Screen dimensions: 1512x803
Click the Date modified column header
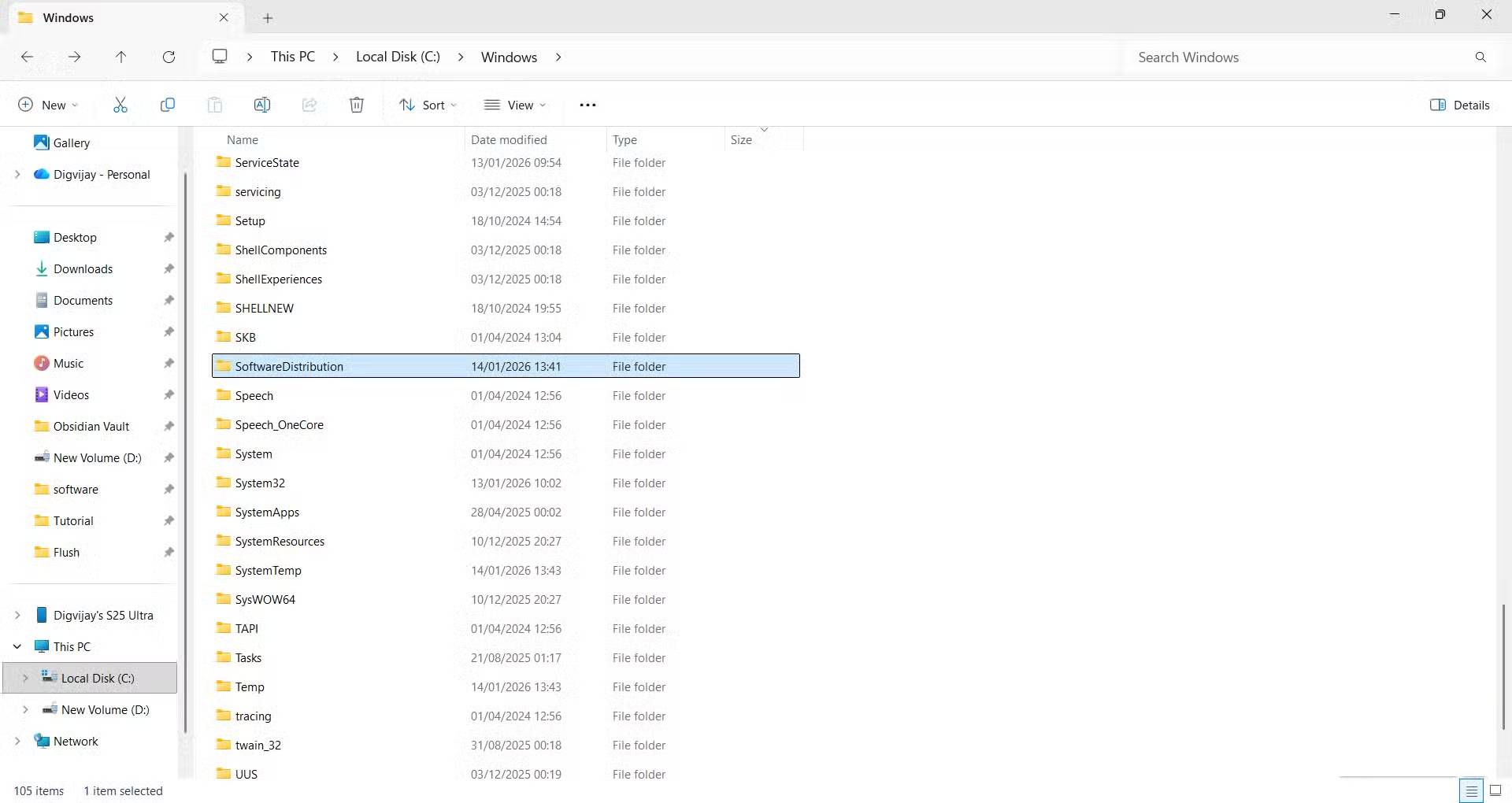[x=509, y=139]
